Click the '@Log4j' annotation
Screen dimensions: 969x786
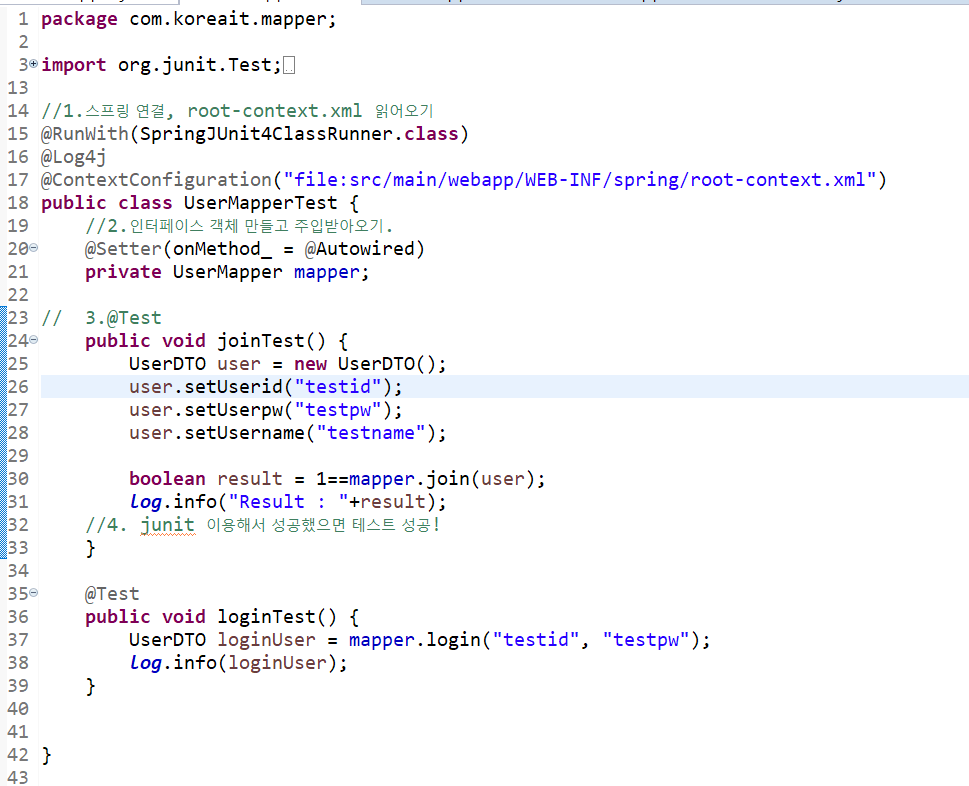pyautogui.click(x=74, y=157)
